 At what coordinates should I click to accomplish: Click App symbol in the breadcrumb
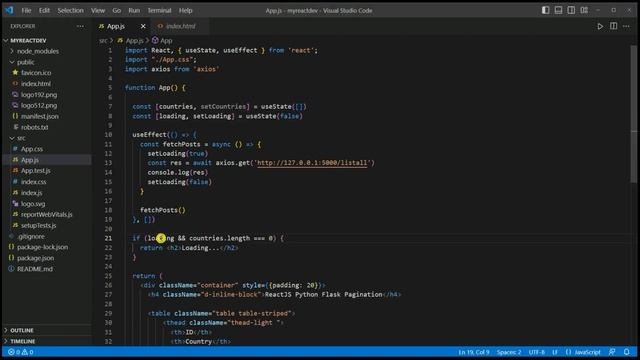click(166, 40)
